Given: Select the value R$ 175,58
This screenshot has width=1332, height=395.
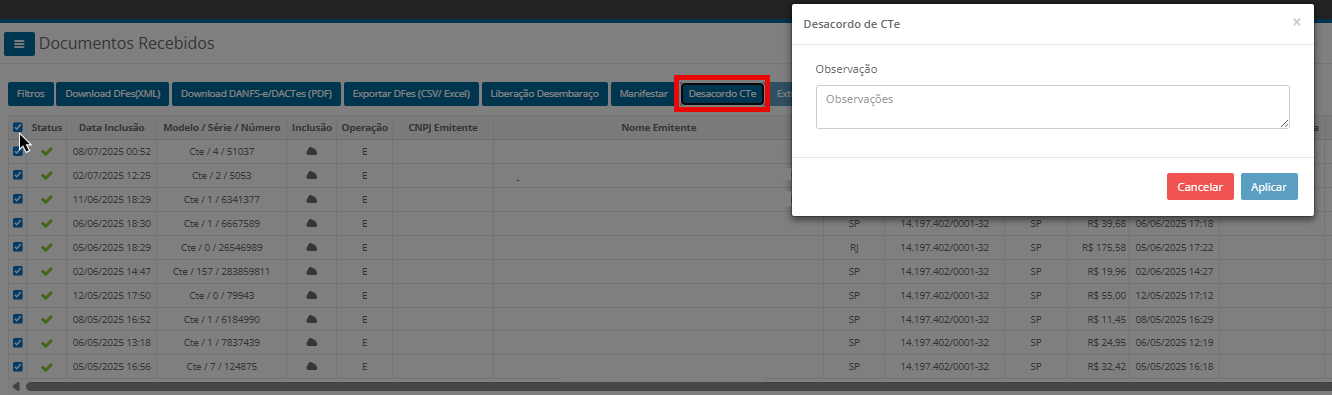Looking at the screenshot, I should click(x=1105, y=247).
